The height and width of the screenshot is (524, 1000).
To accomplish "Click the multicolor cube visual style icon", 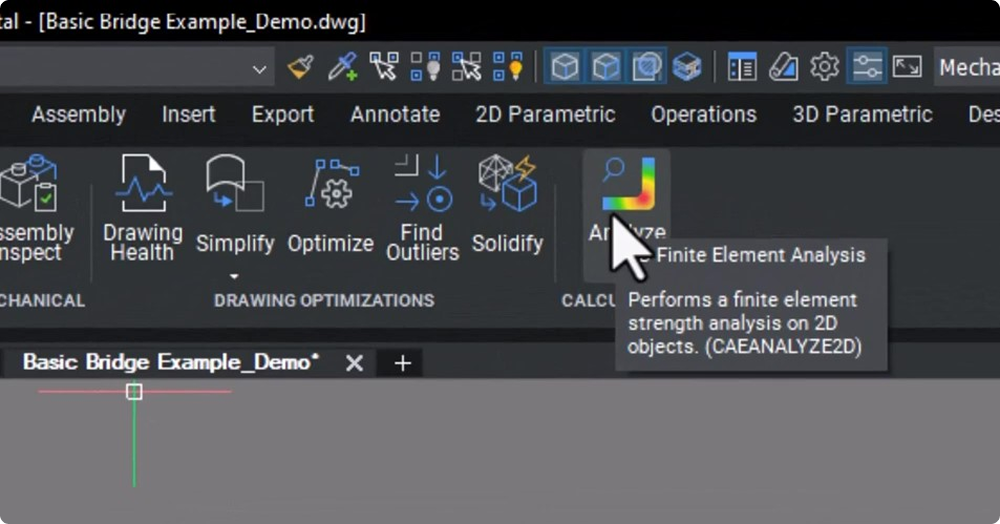I will pos(687,66).
